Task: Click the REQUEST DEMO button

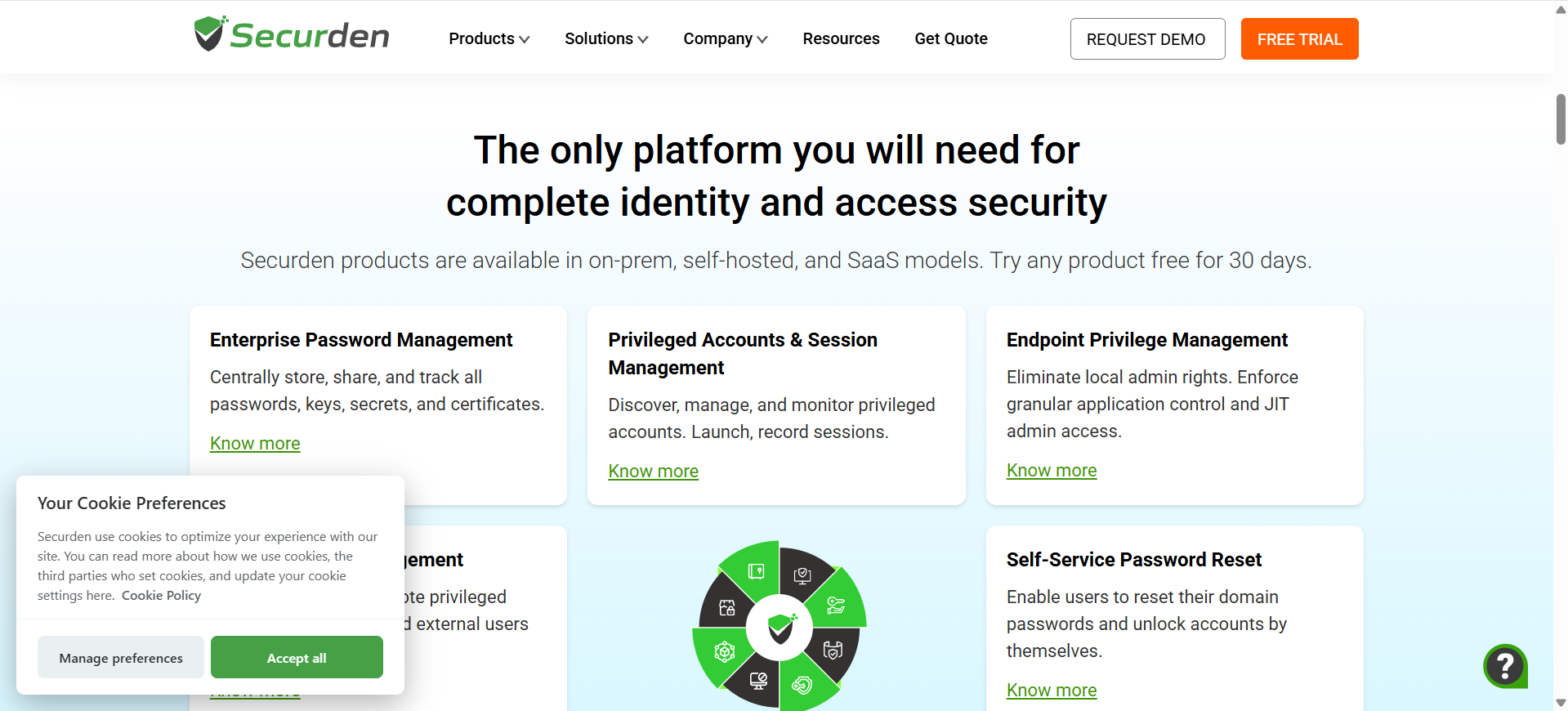Action: tap(1147, 39)
